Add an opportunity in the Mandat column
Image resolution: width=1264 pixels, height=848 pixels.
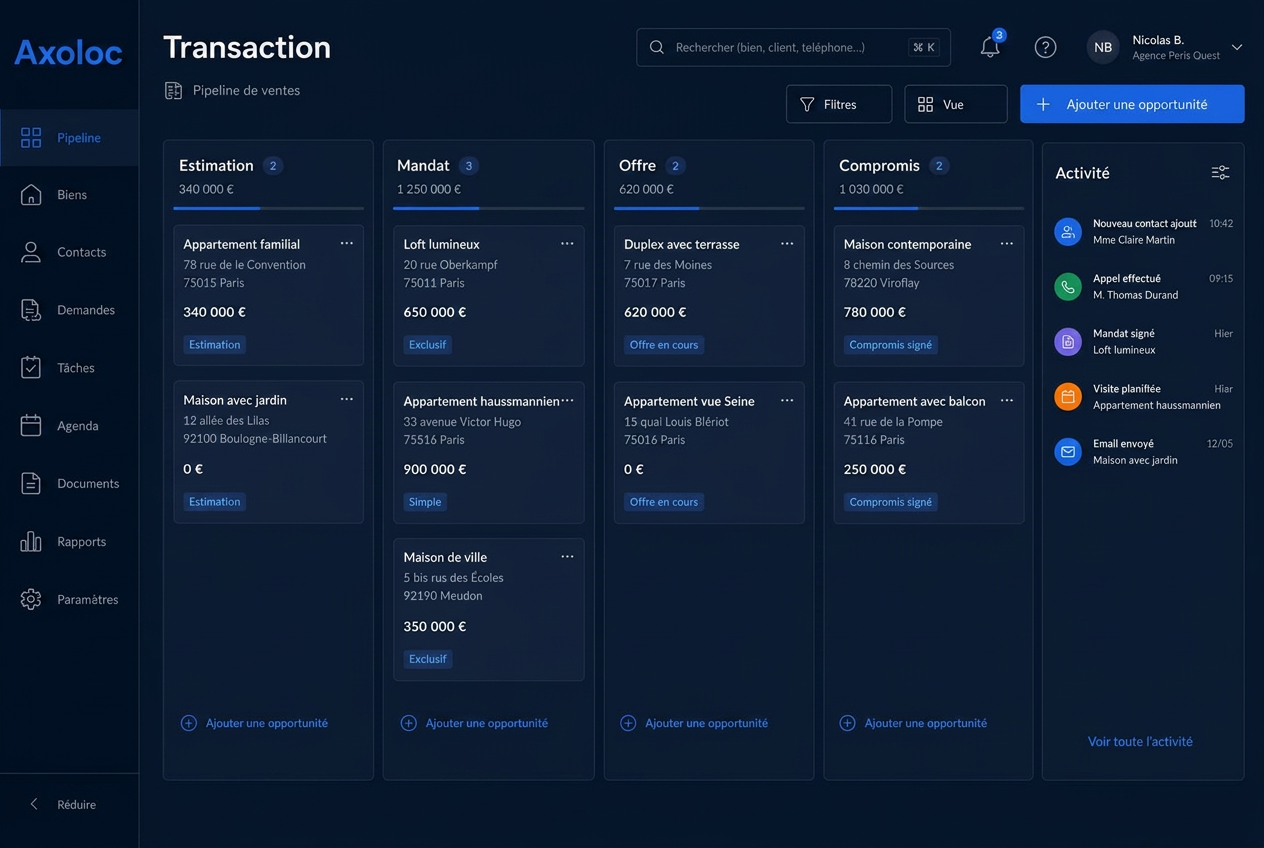tap(474, 723)
